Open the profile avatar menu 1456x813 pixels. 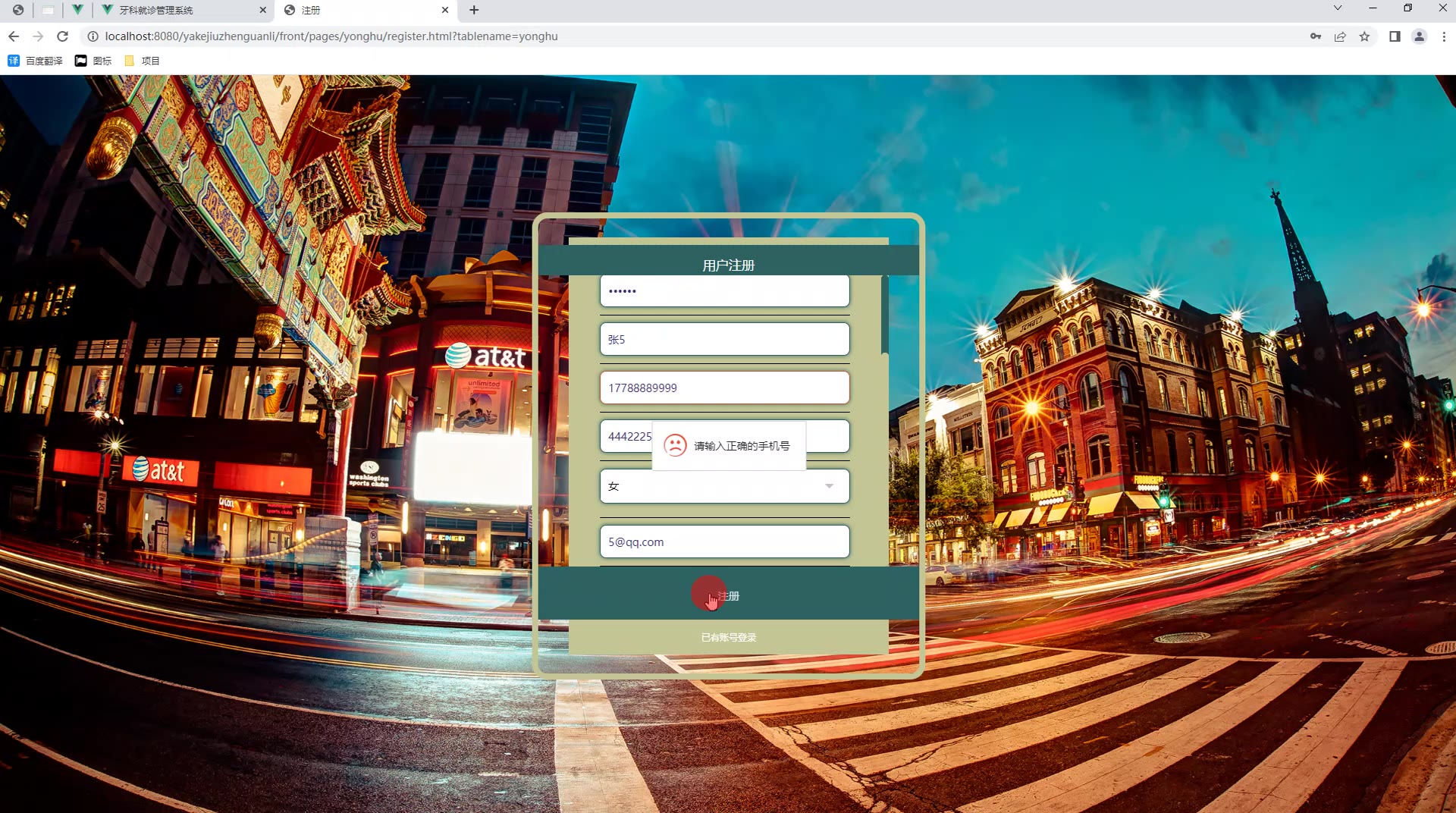click(x=1419, y=36)
